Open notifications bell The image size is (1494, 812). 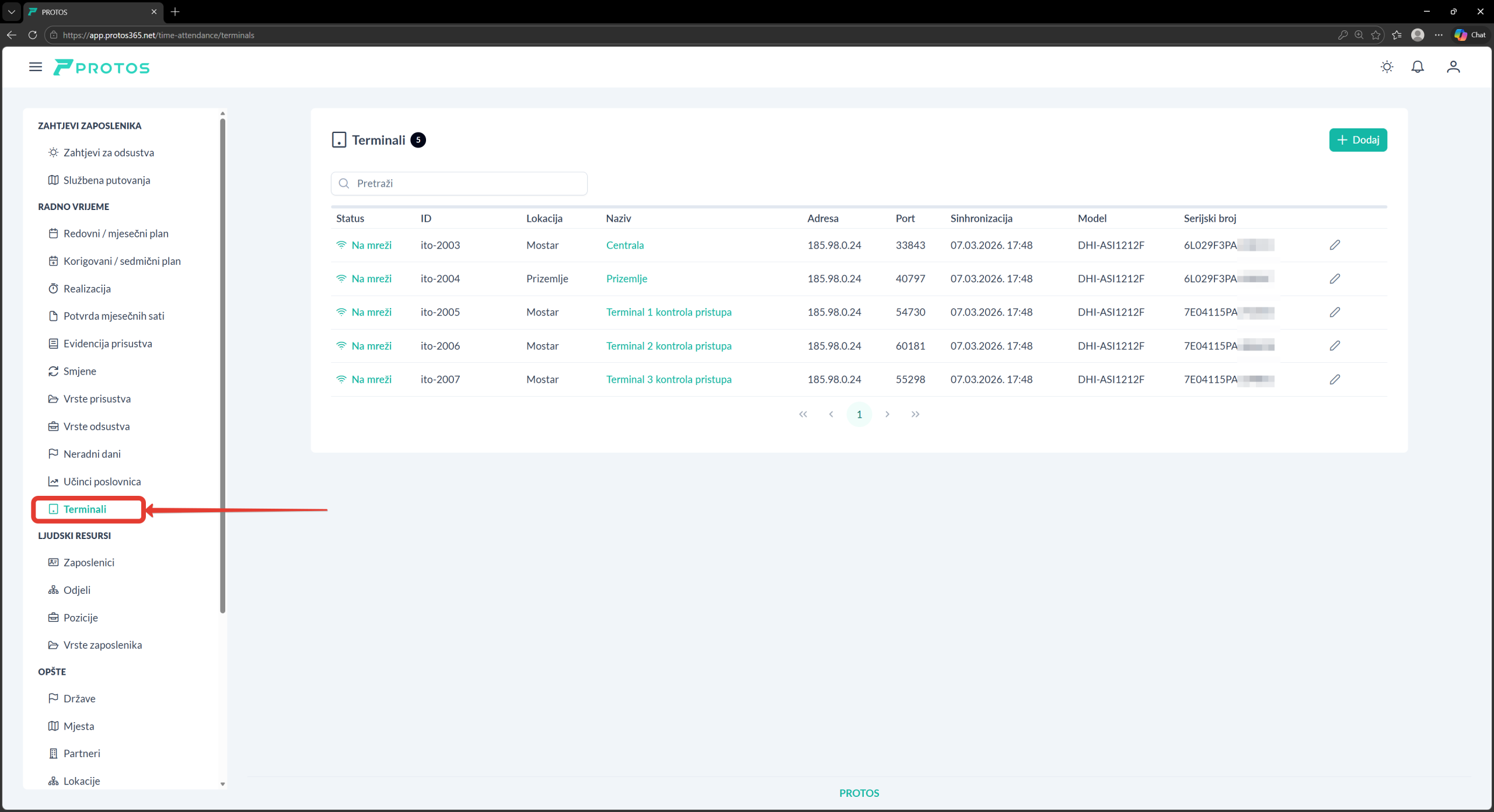coord(1417,67)
